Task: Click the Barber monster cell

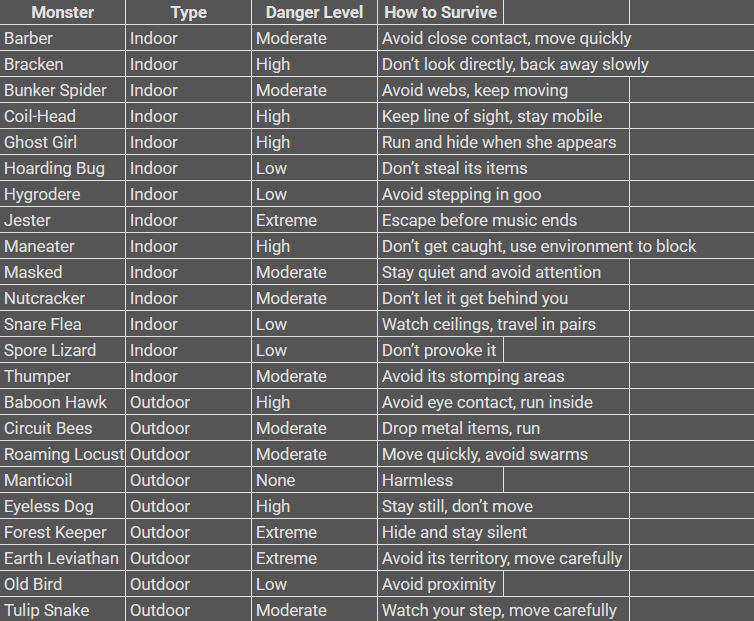Action: 62,38
